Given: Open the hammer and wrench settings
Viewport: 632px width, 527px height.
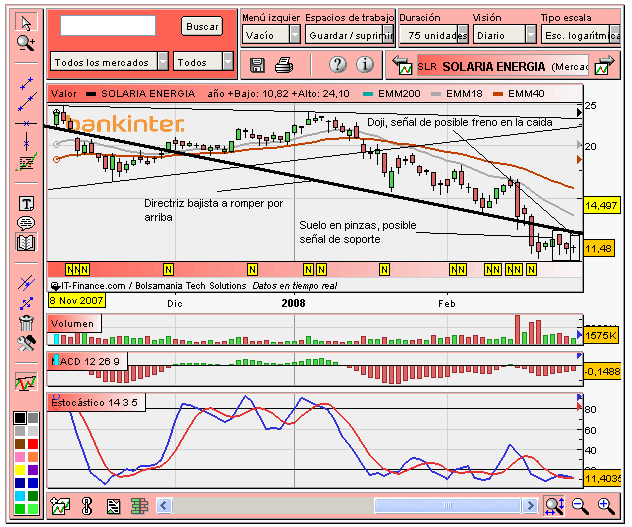Looking at the screenshot, I should (26, 343).
